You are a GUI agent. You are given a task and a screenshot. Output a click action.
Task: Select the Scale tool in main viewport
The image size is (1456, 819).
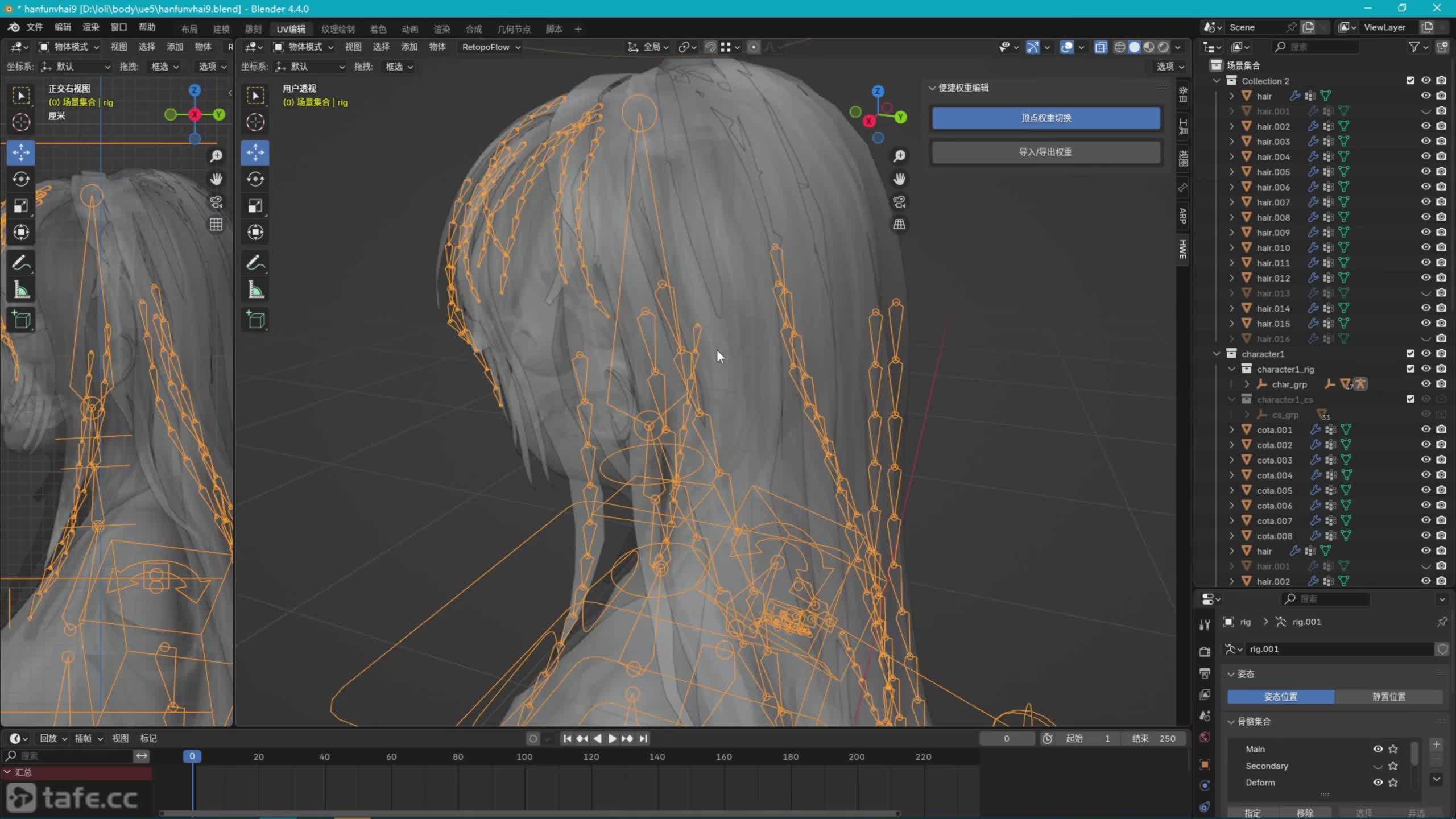point(255,205)
